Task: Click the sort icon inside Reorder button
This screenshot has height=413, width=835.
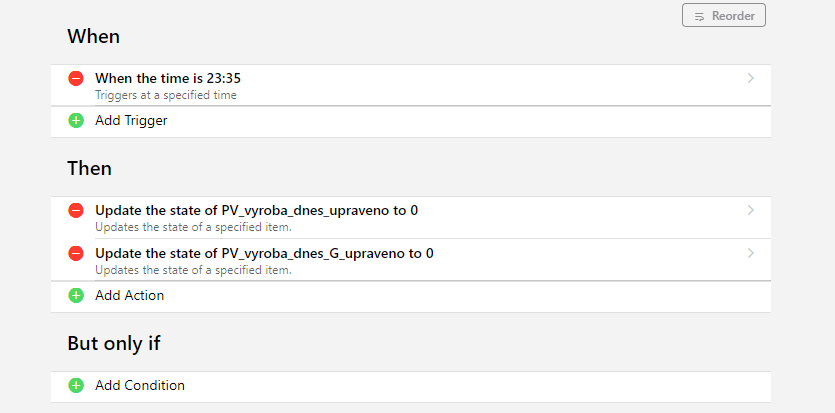Action: tap(700, 16)
